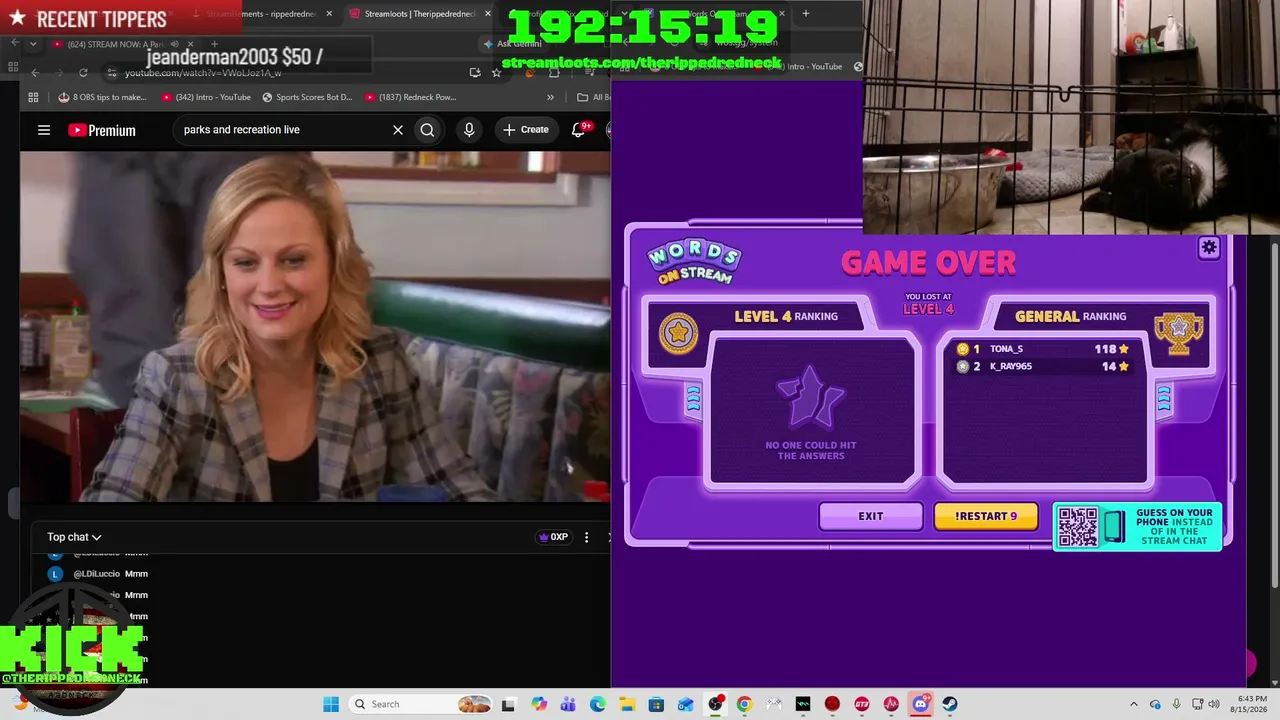Open the Words on Stream settings gear
Screen dimensions: 1280x720
click(1209, 248)
